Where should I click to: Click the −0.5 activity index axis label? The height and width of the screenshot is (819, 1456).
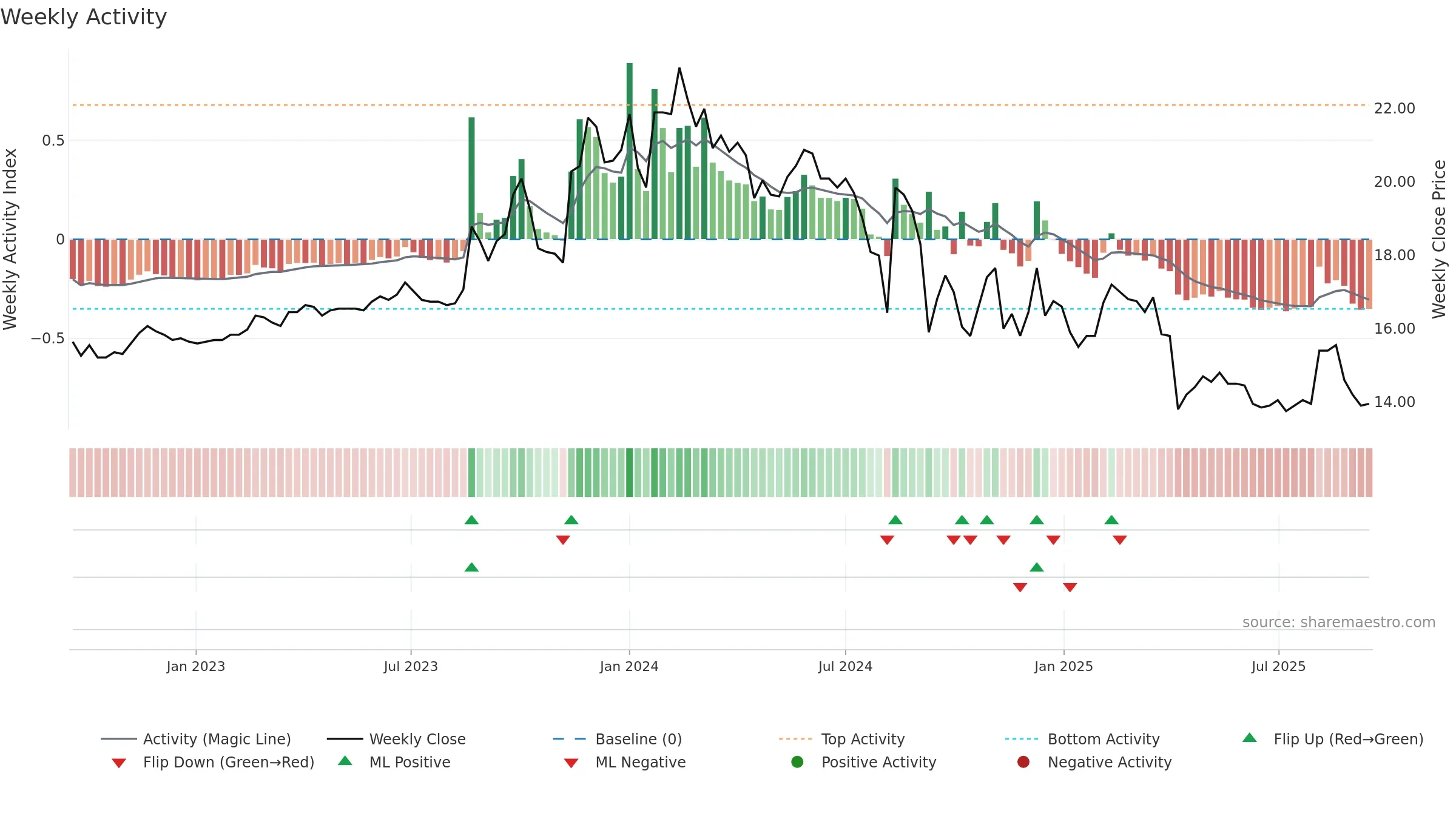47,339
